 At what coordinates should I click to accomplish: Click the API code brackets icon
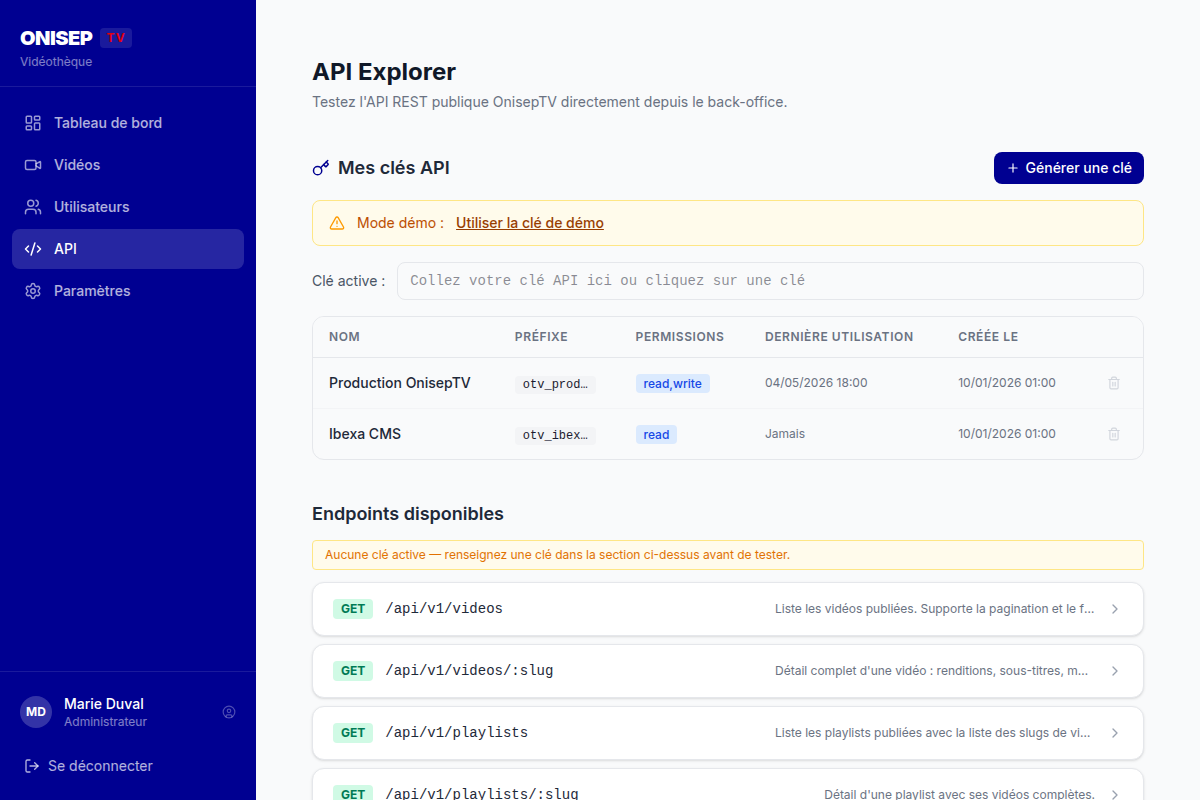pos(33,249)
